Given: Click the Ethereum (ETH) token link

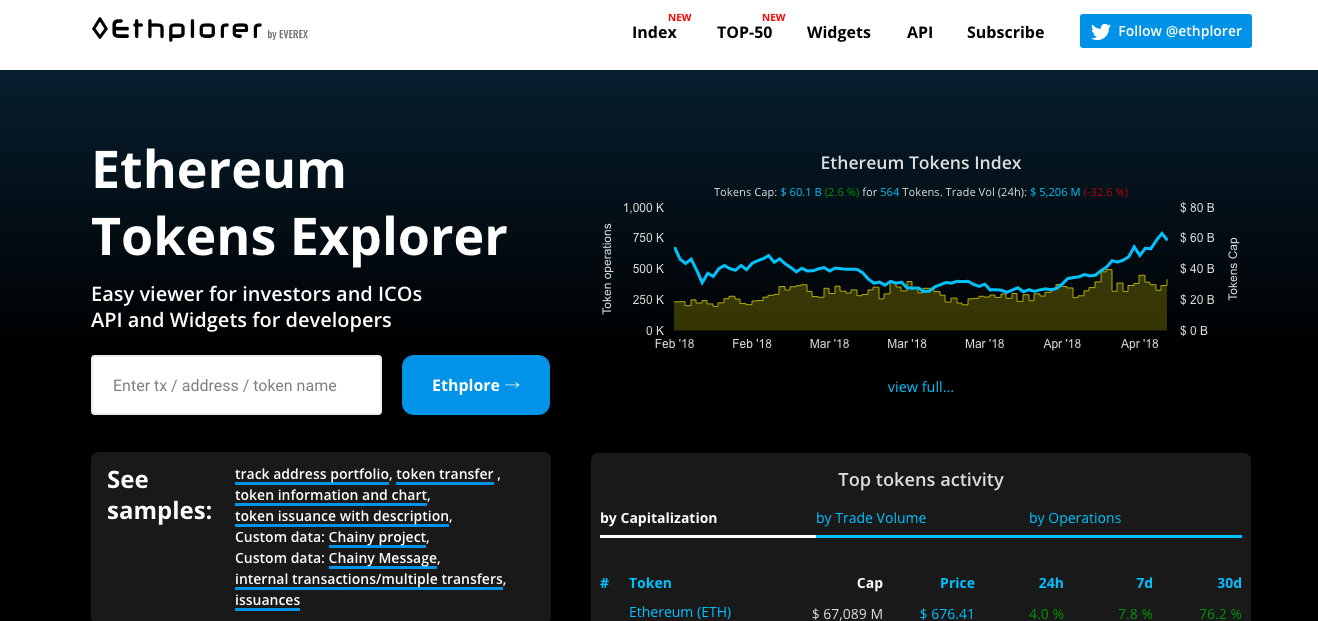Looking at the screenshot, I should (x=679, y=612).
